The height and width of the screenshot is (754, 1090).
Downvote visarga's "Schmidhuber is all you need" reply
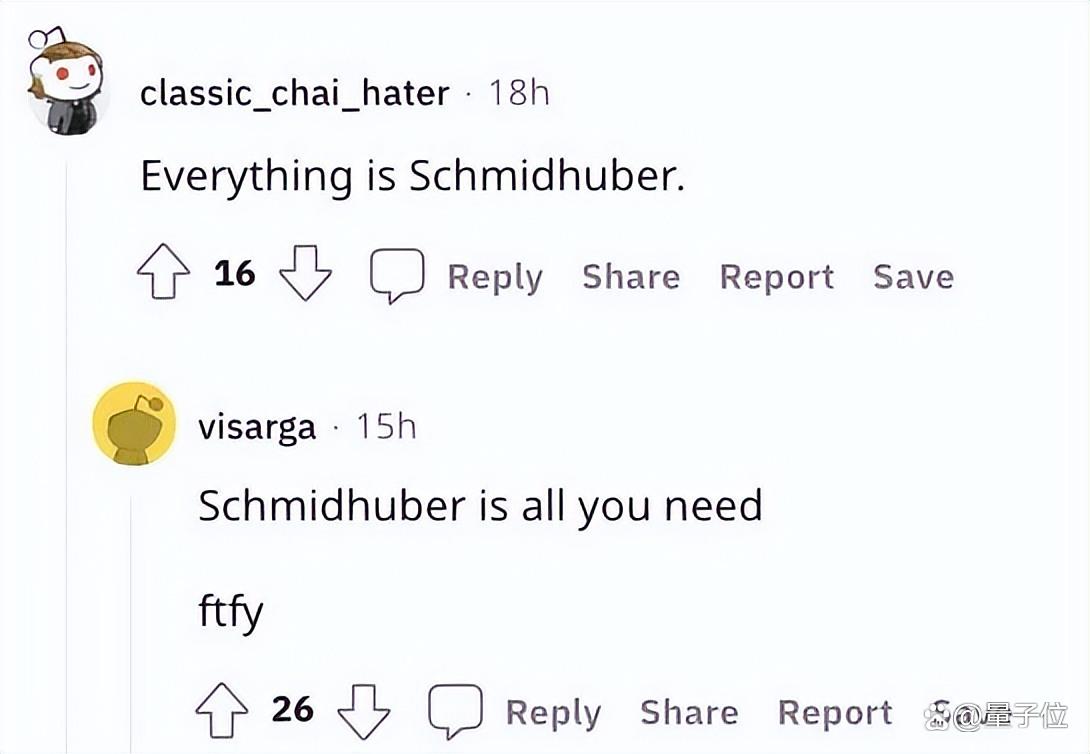(x=364, y=711)
